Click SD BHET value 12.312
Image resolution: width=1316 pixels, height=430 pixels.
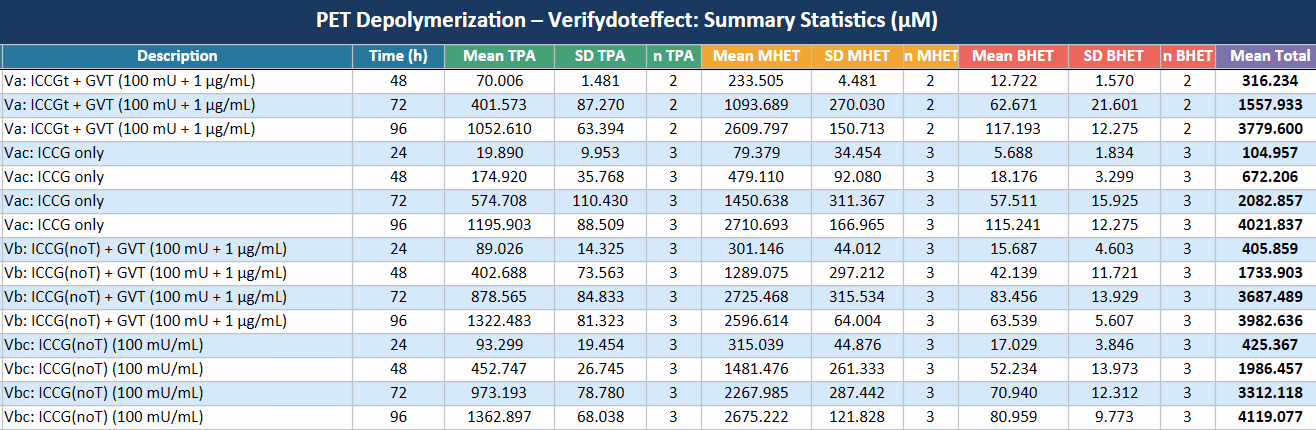tap(1114, 393)
